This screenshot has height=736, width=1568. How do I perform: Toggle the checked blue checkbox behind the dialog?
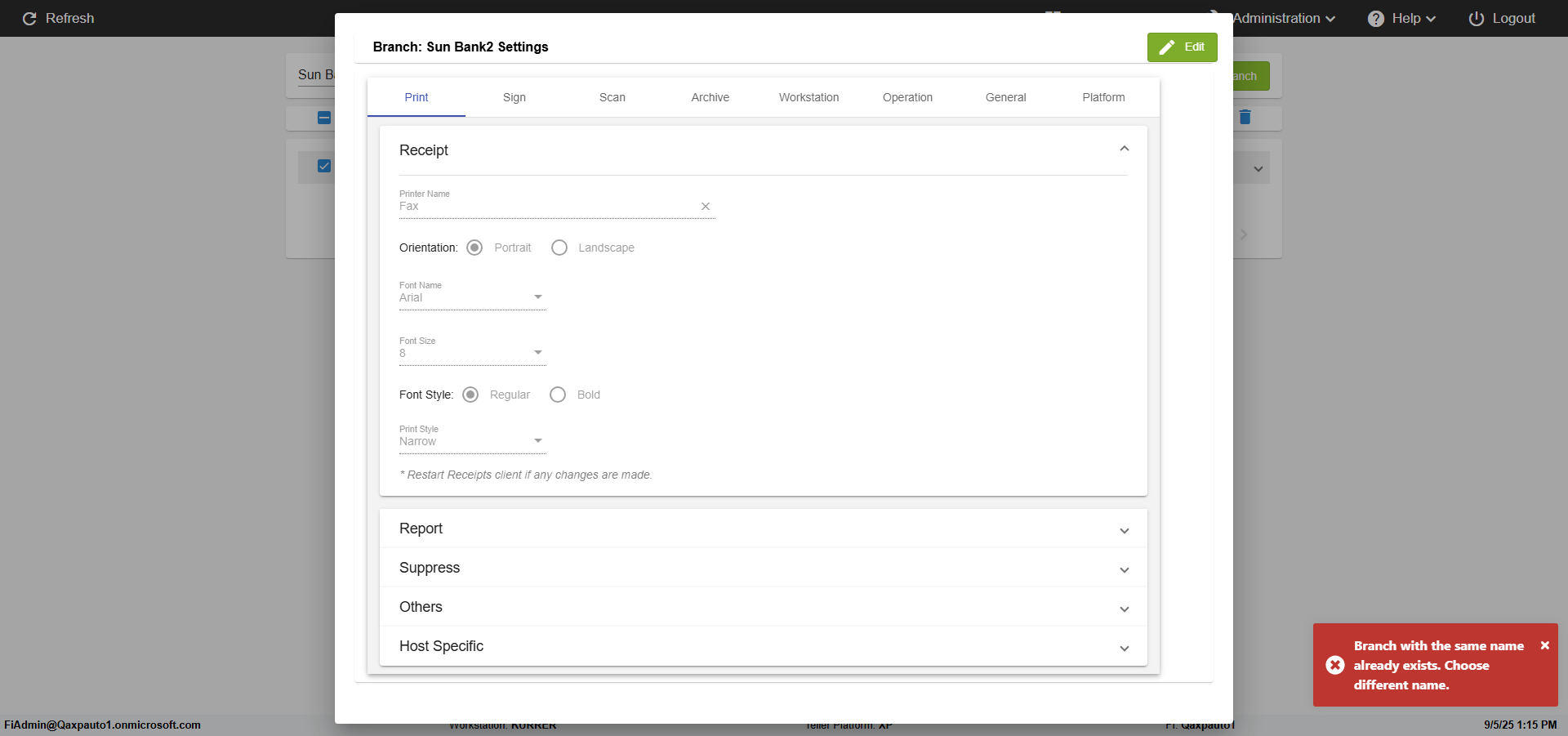coord(324,166)
